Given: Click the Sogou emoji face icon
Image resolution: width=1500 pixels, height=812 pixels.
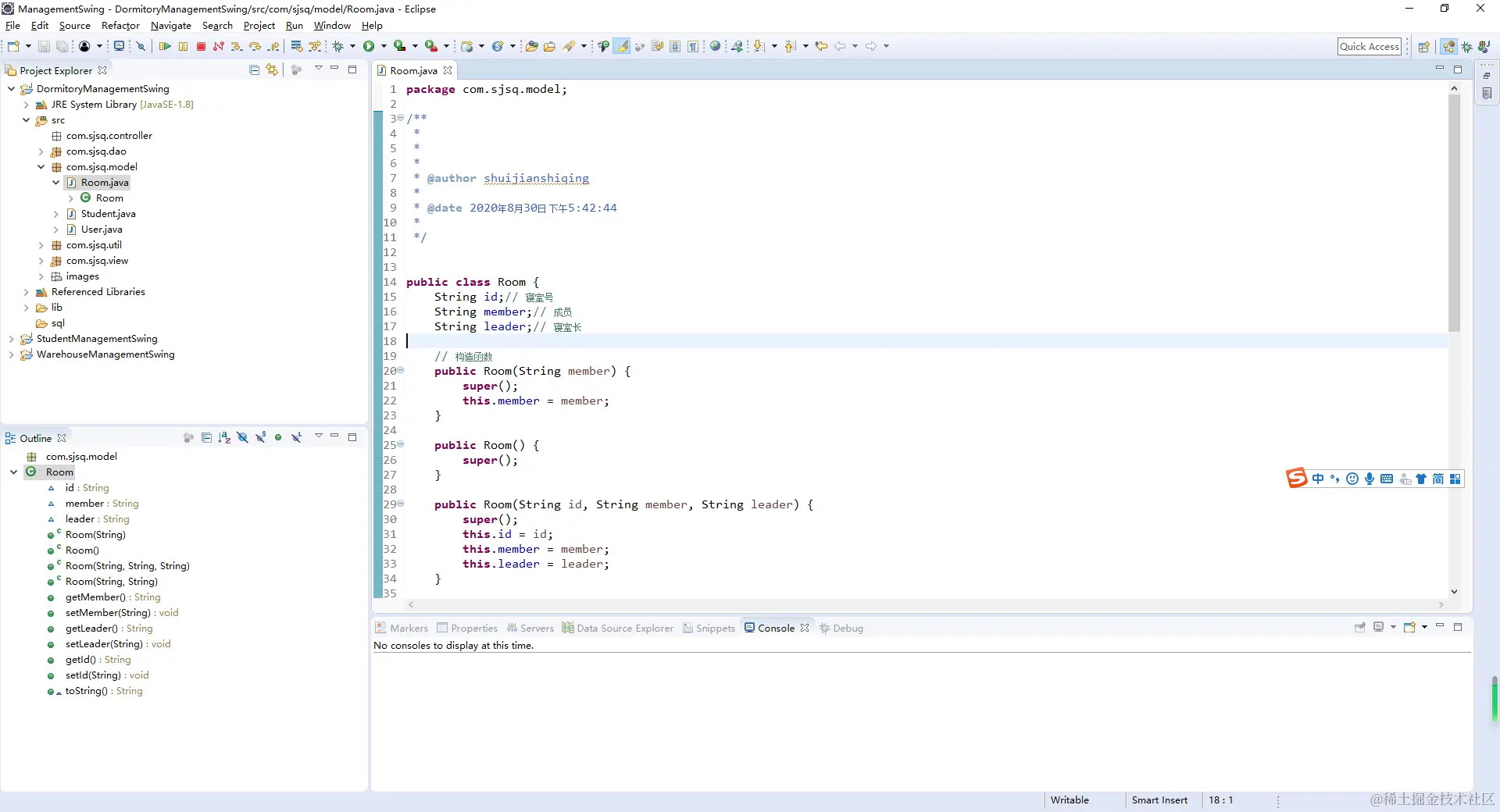Looking at the screenshot, I should (x=1352, y=479).
